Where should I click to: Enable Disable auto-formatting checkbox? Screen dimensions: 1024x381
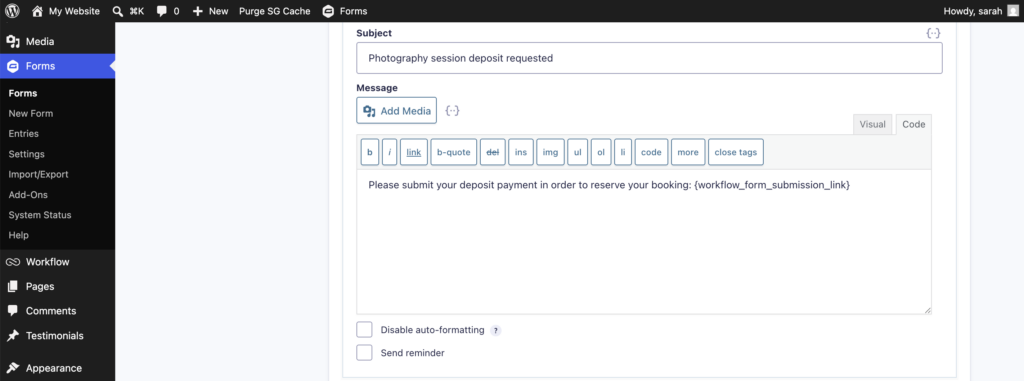coord(364,330)
